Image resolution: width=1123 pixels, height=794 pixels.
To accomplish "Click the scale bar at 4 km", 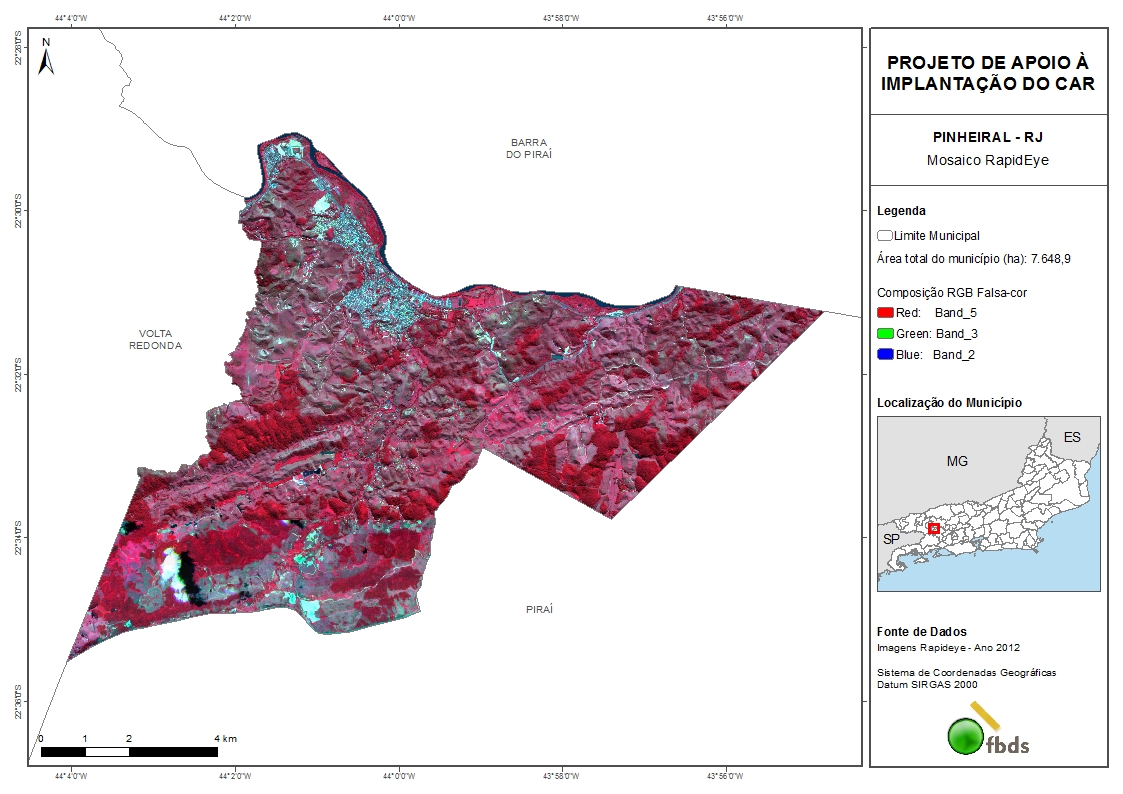I will point(218,750).
